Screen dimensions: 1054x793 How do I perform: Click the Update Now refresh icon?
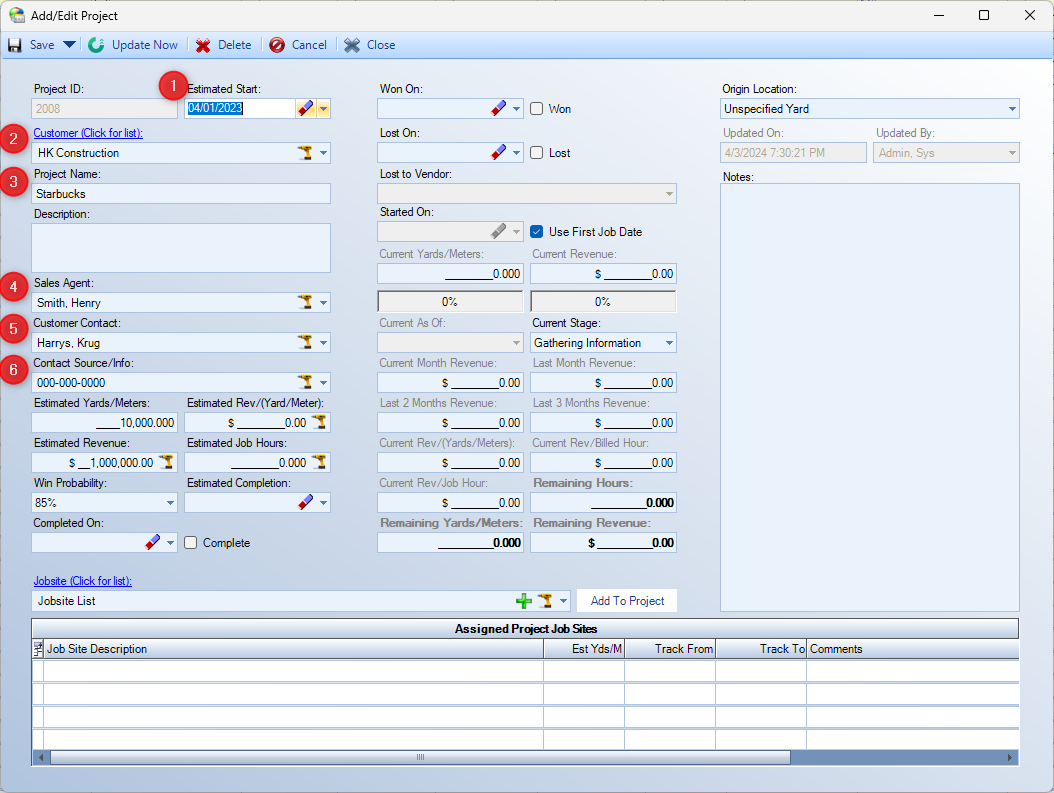coord(96,45)
